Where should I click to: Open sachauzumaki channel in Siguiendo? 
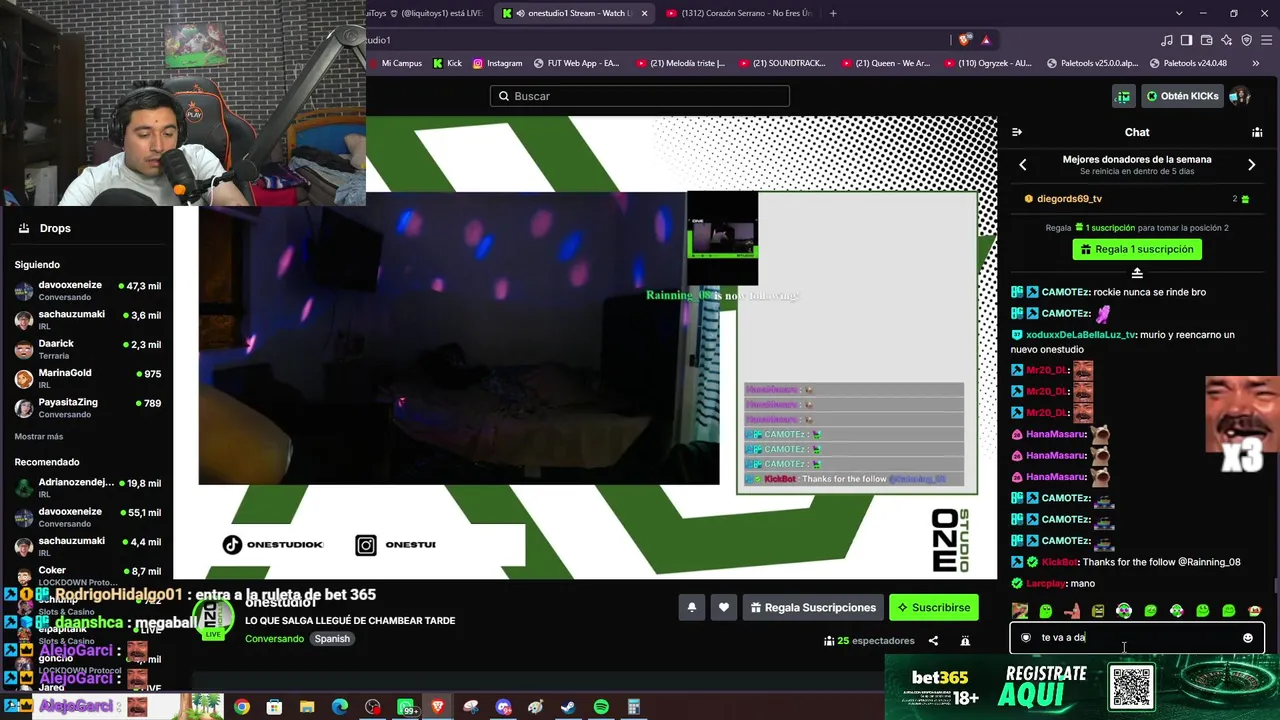(x=87, y=320)
